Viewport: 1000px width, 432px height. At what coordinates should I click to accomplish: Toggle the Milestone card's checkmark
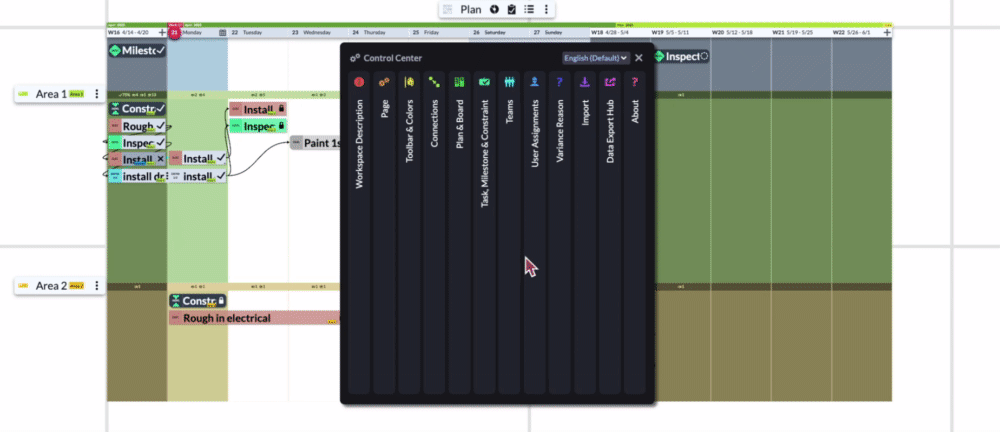point(161,50)
